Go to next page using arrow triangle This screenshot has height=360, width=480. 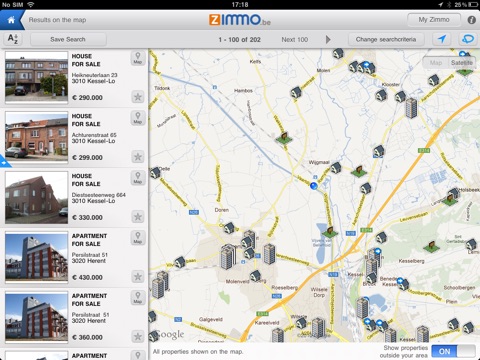click(x=328, y=39)
